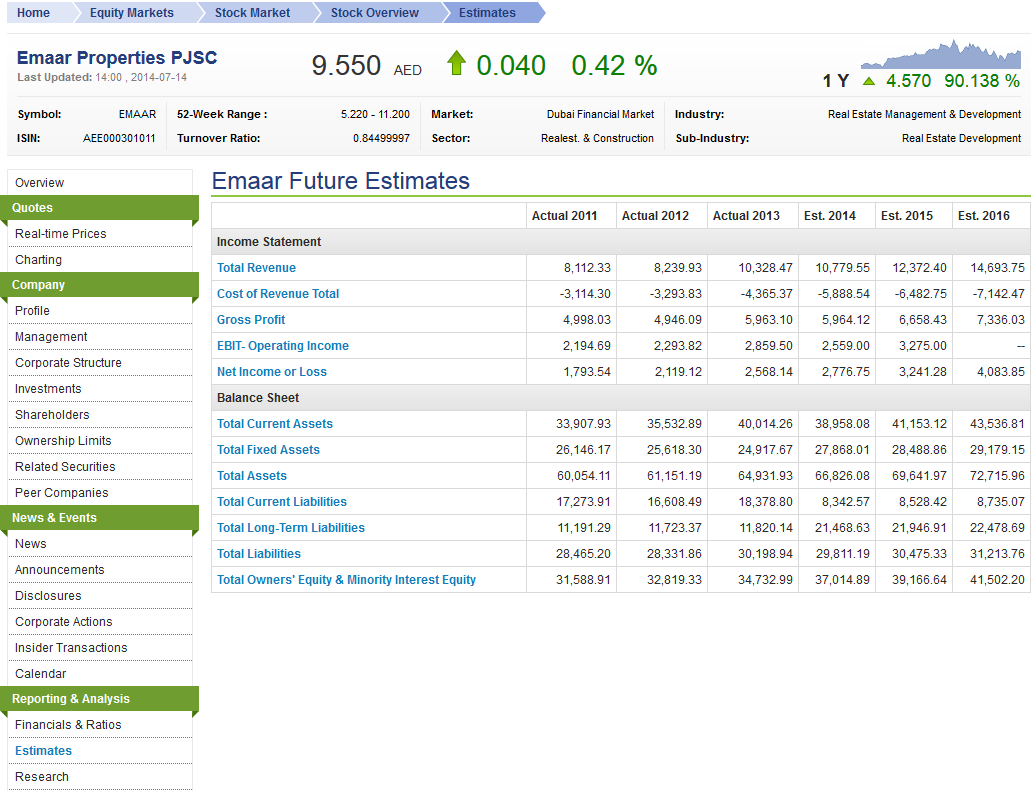Click the Balance Sheet section row
Screen dimensions: 1034x791
tap(621, 398)
